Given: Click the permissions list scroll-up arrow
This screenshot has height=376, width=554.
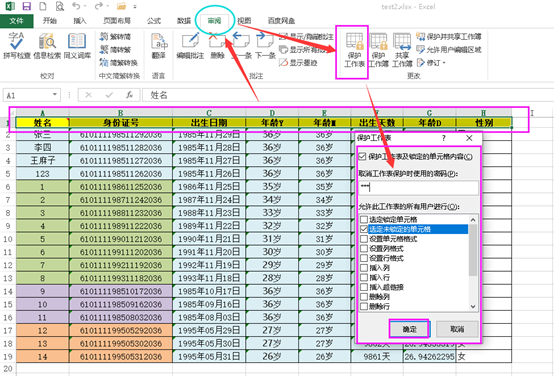Looking at the screenshot, I should pos(473,219).
